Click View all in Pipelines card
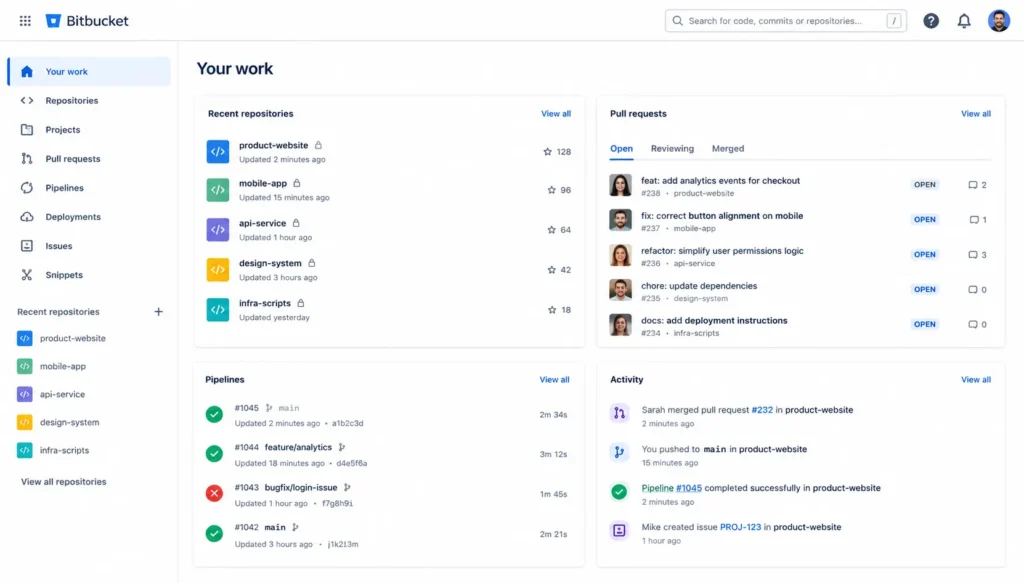The width and height of the screenshot is (1024, 583). pyautogui.click(x=554, y=379)
